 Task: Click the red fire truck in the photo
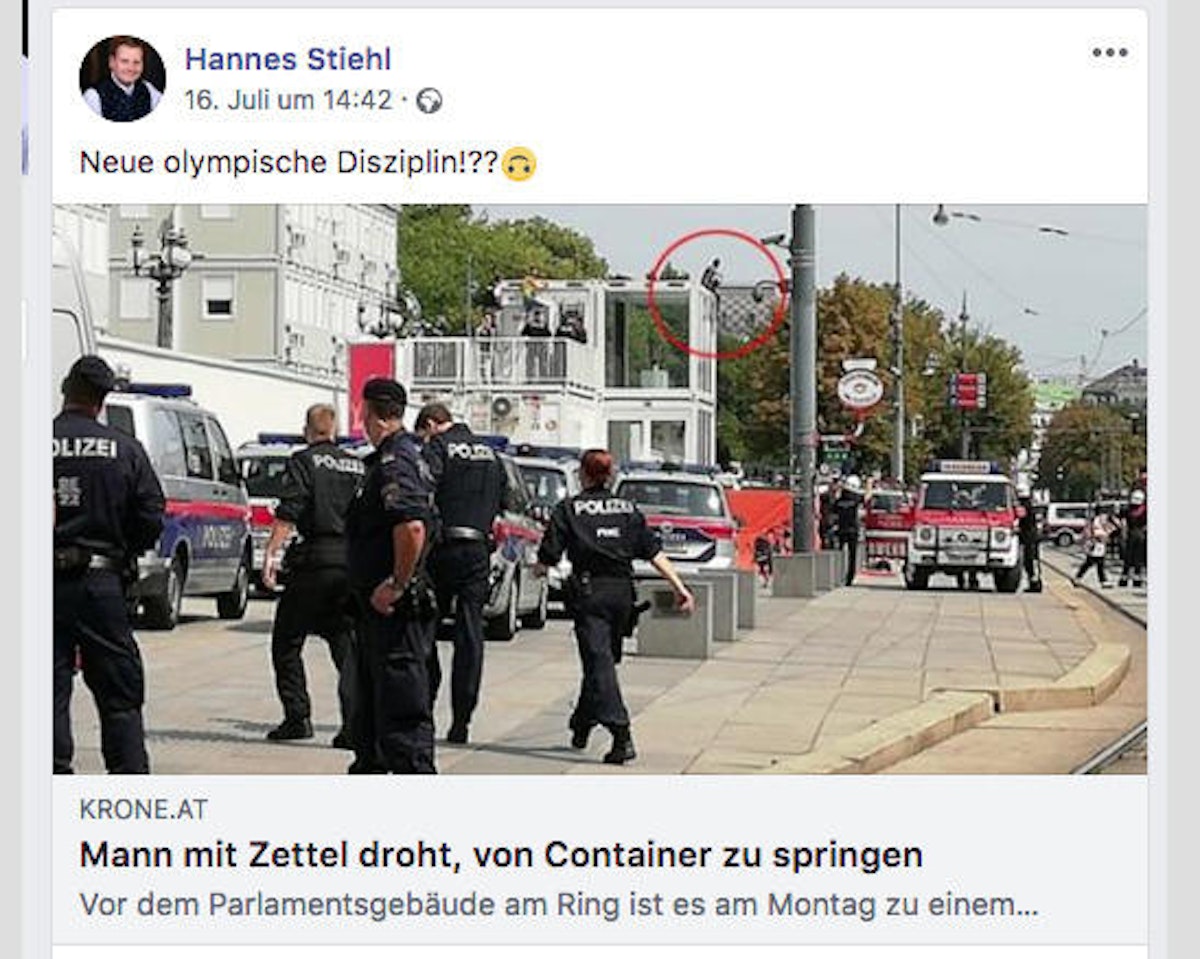(x=964, y=525)
